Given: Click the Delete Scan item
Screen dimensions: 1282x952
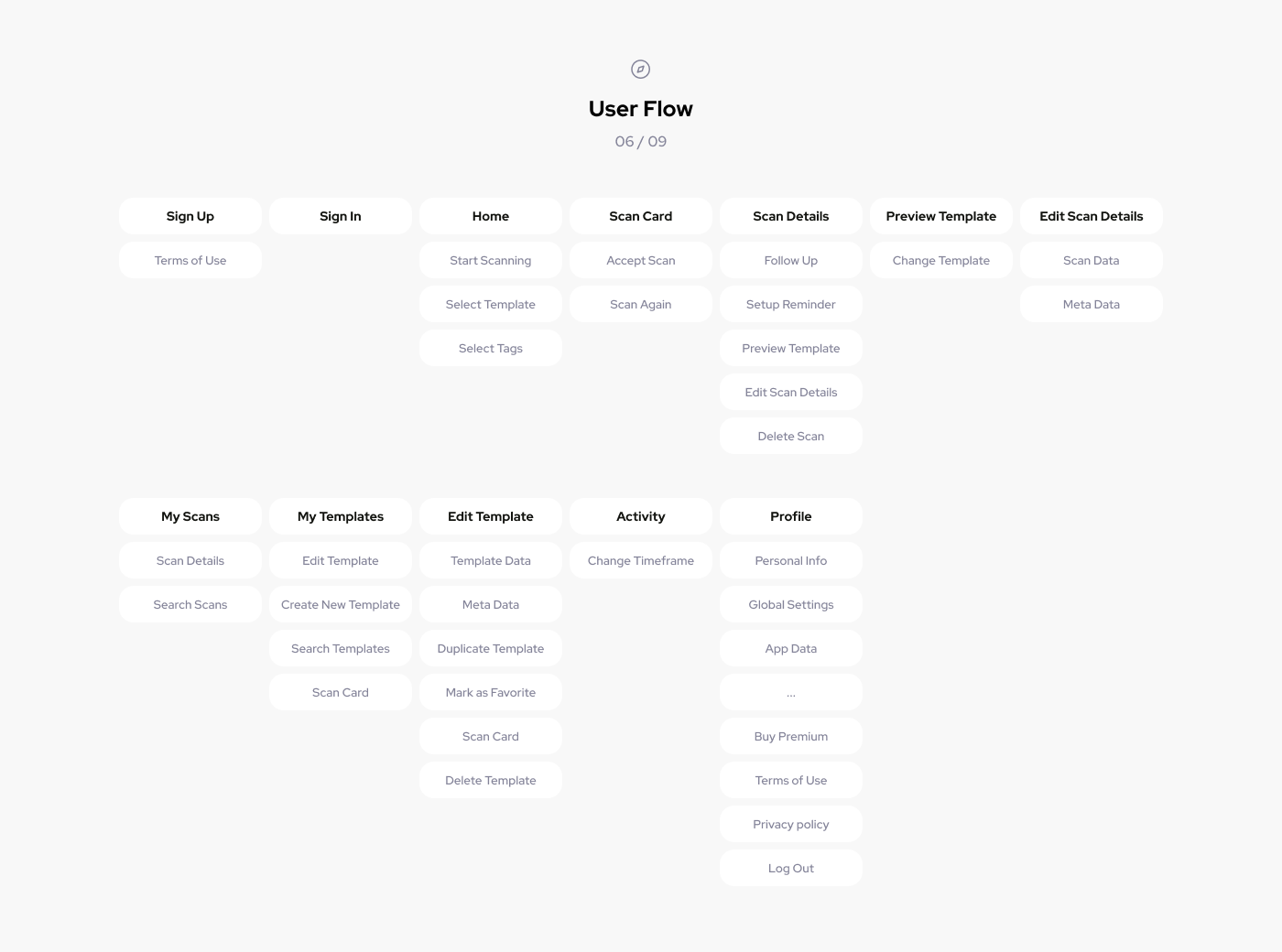Looking at the screenshot, I should coord(791,436).
